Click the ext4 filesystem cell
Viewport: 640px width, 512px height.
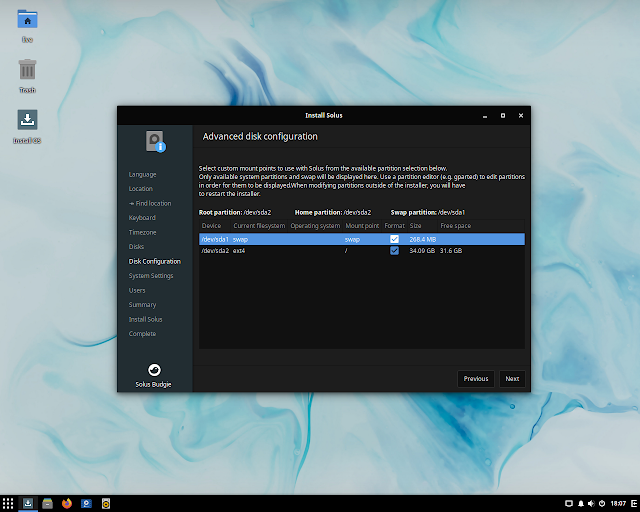[239, 251]
